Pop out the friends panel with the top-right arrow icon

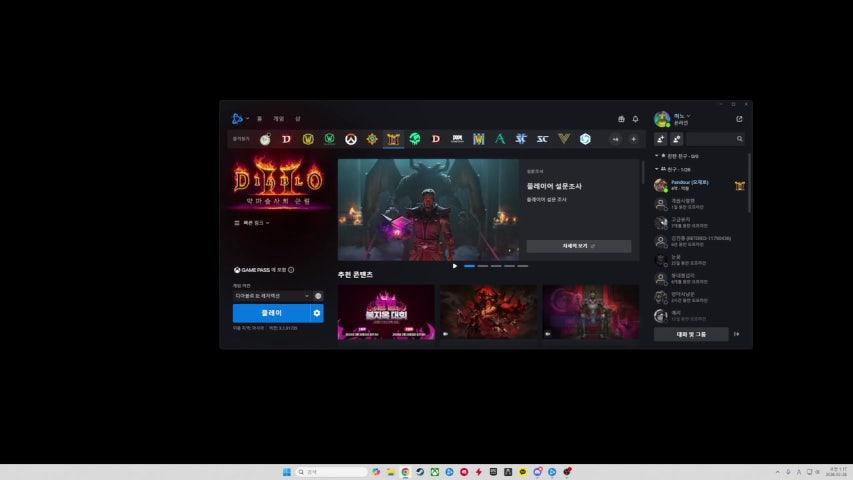point(739,119)
